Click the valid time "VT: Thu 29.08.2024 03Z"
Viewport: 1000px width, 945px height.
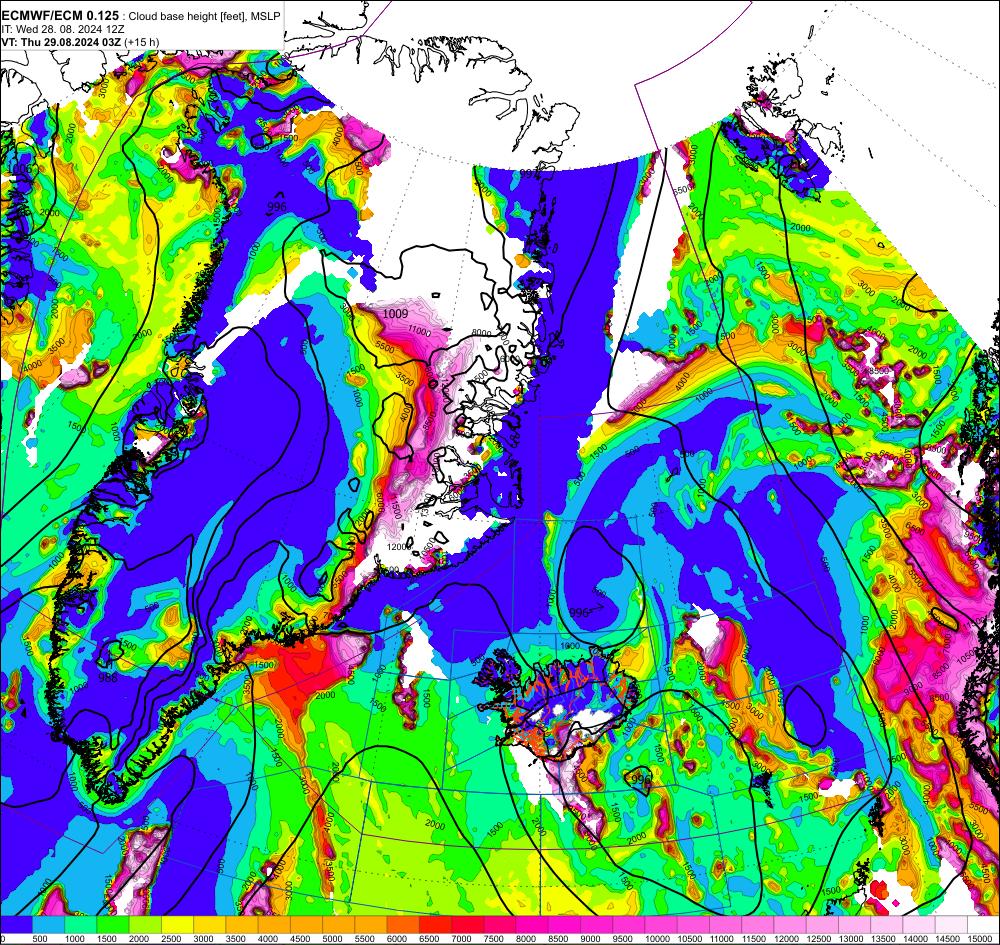click(62, 42)
